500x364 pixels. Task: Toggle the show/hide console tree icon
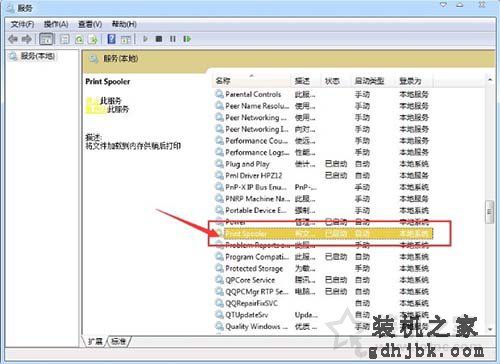[46, 39]
